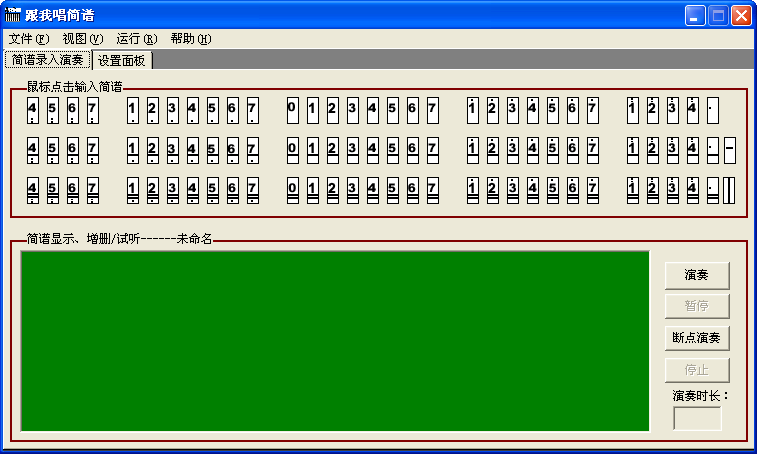757x454 pixels.
Task: Insert double-underlined note 3 with two dots above
Action: pos(673,191)
